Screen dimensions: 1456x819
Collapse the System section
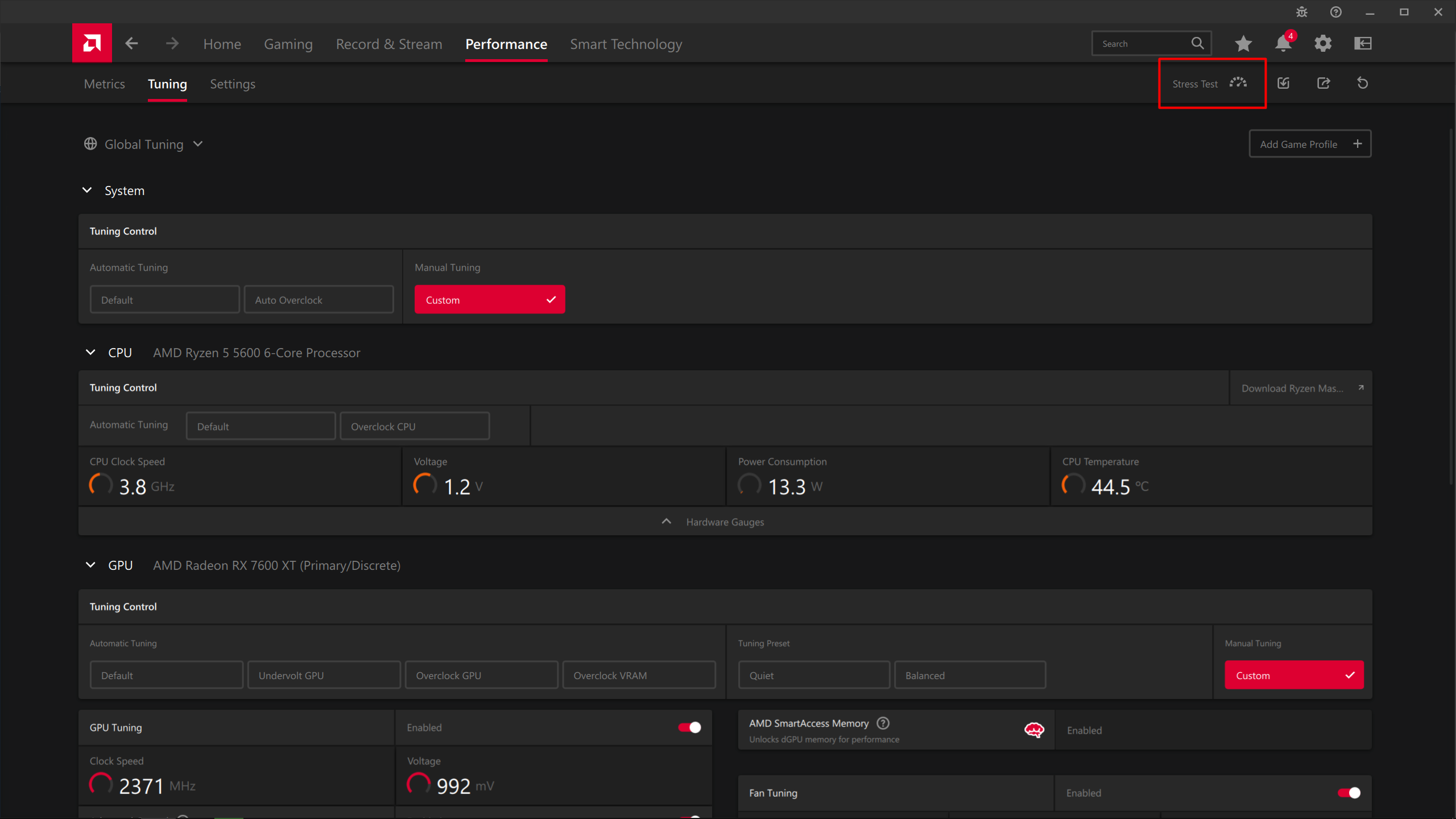coord(87,191)
